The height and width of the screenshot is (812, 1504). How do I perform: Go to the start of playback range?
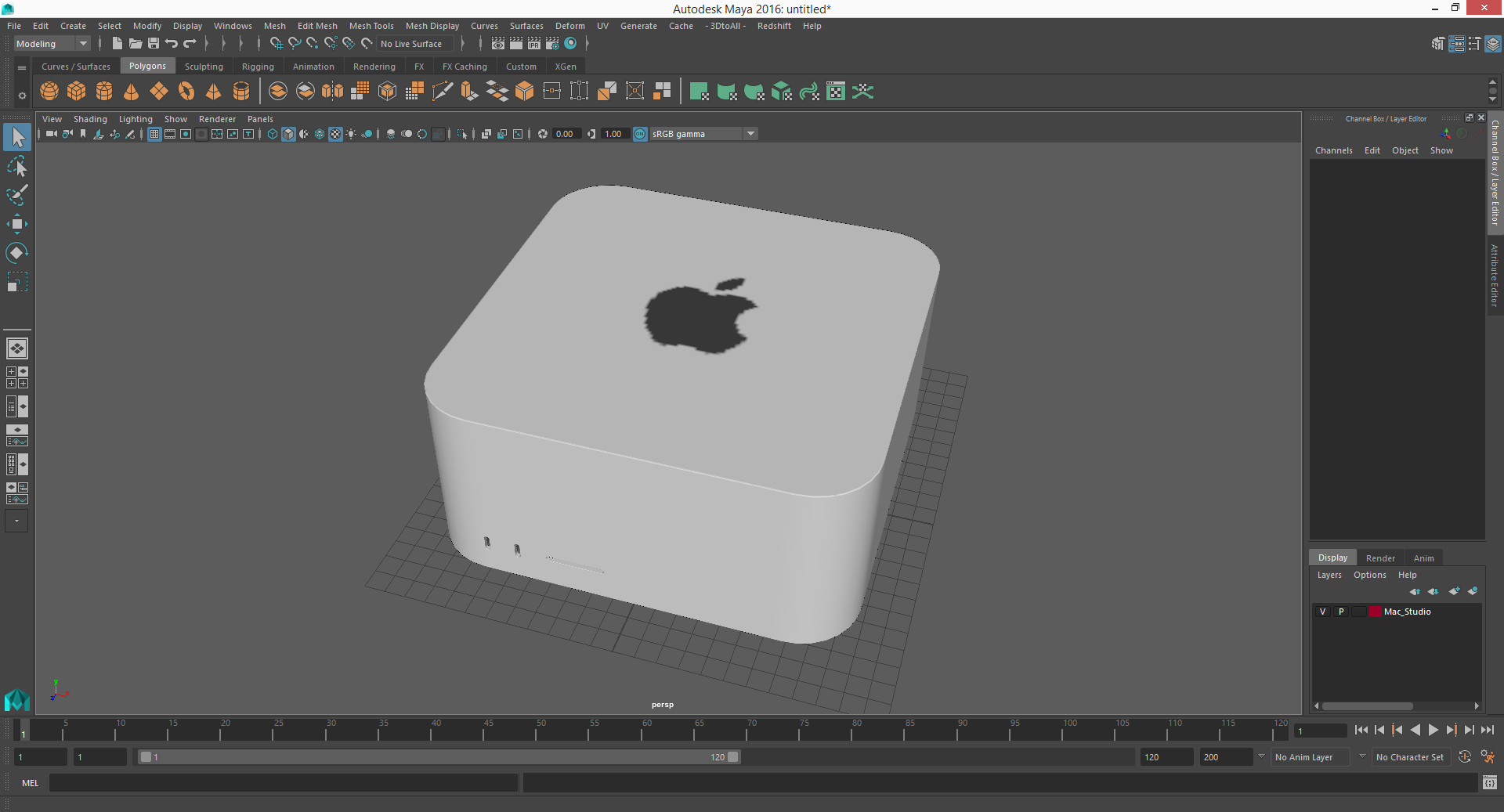tap(1361, 730)
